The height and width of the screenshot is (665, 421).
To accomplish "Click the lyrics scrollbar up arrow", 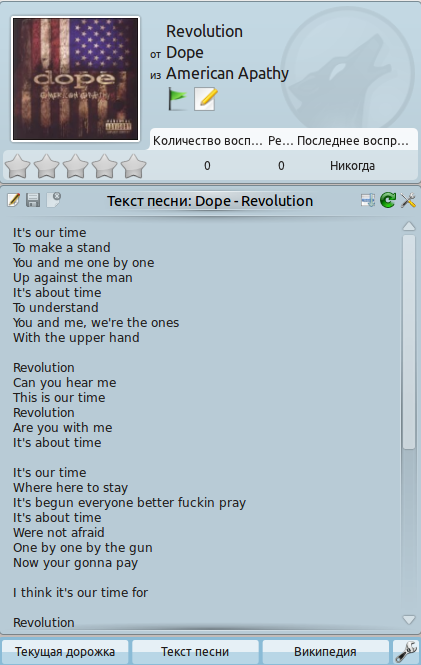I will tap(409, 226).
